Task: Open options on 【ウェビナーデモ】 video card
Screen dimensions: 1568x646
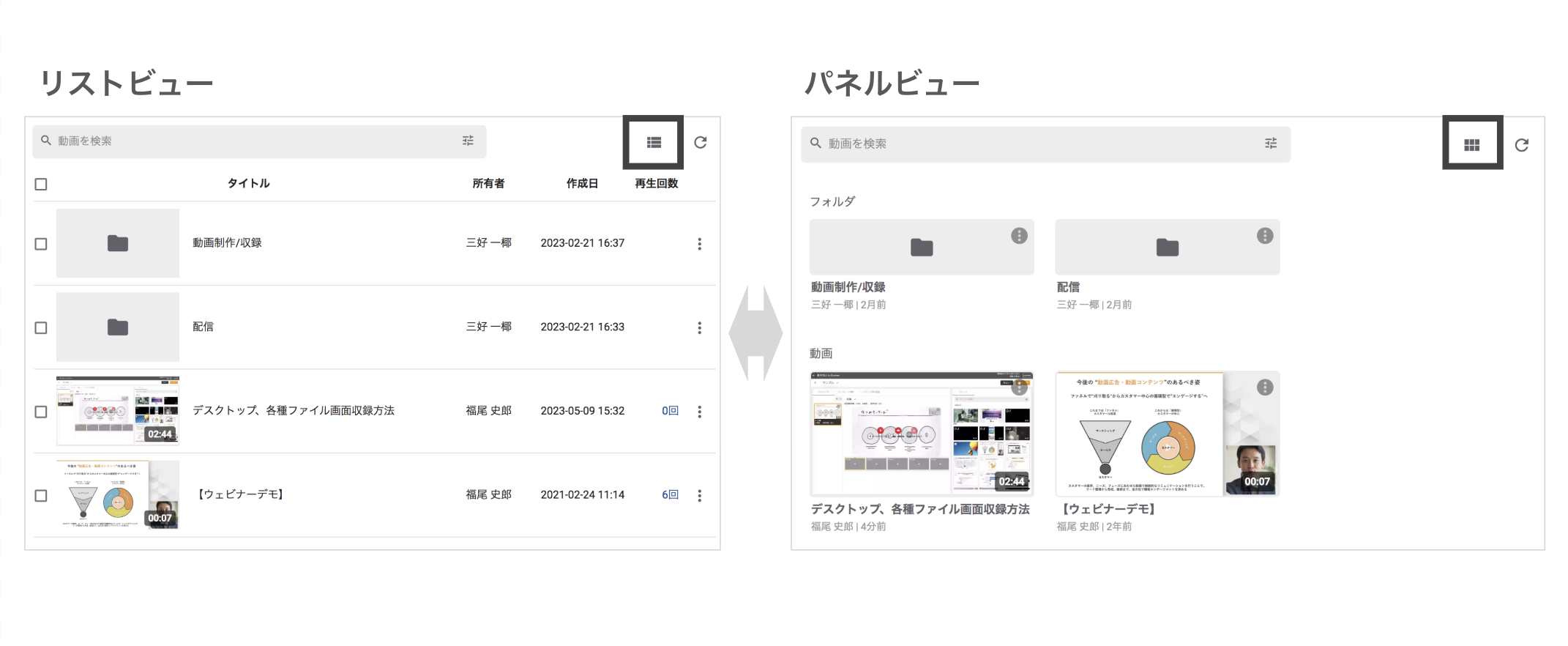Action: 1265,387
